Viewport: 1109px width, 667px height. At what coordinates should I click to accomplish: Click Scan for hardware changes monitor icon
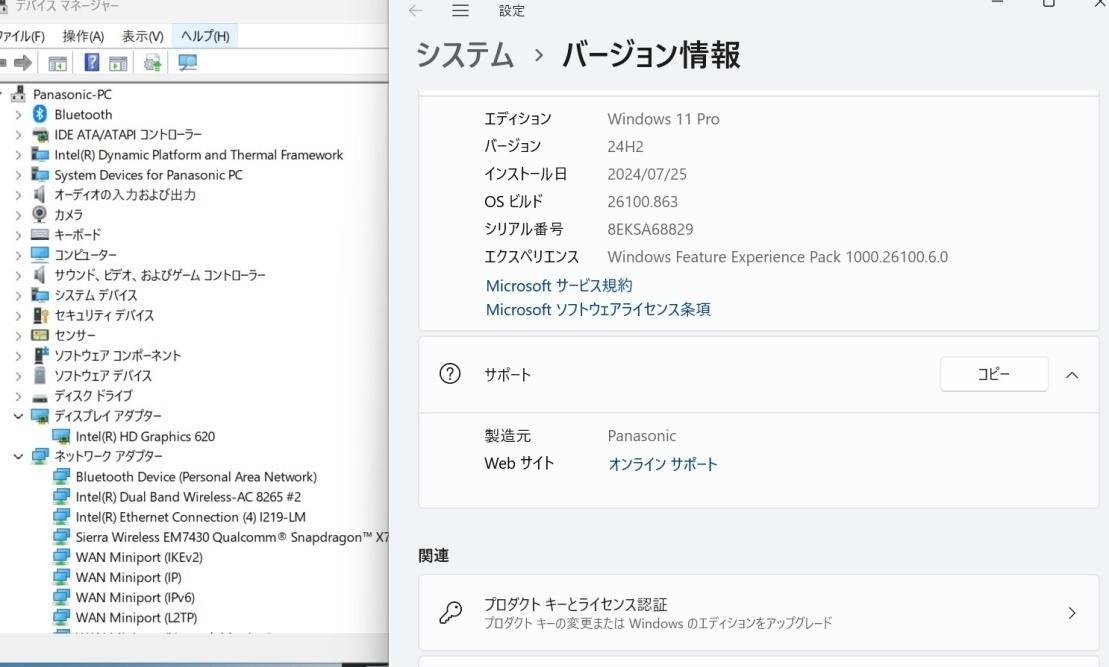[187, 63]
